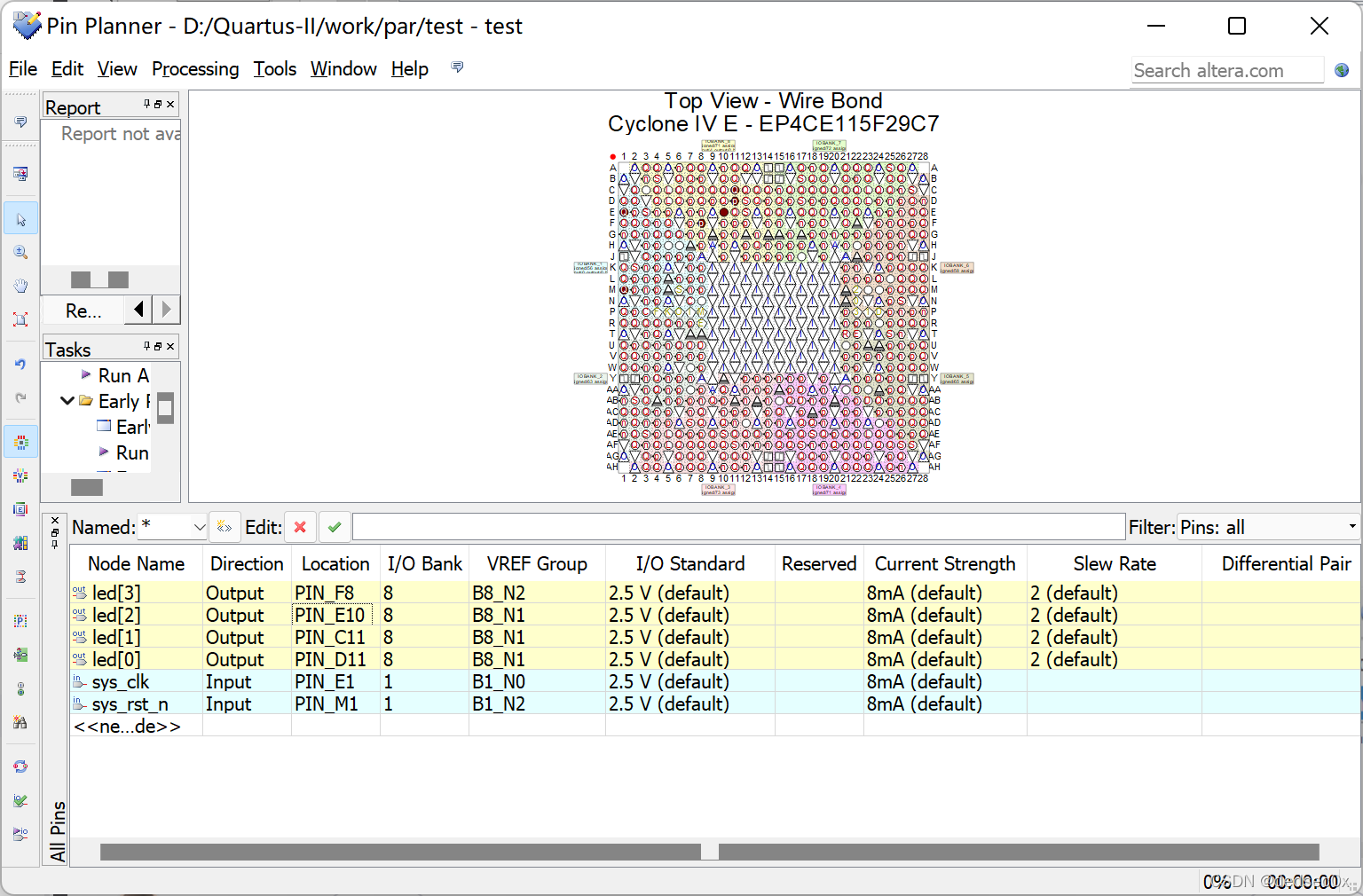The image size is (1363, 896).
Task: Click the sys_rst_n node name
Action: [130, 703]
